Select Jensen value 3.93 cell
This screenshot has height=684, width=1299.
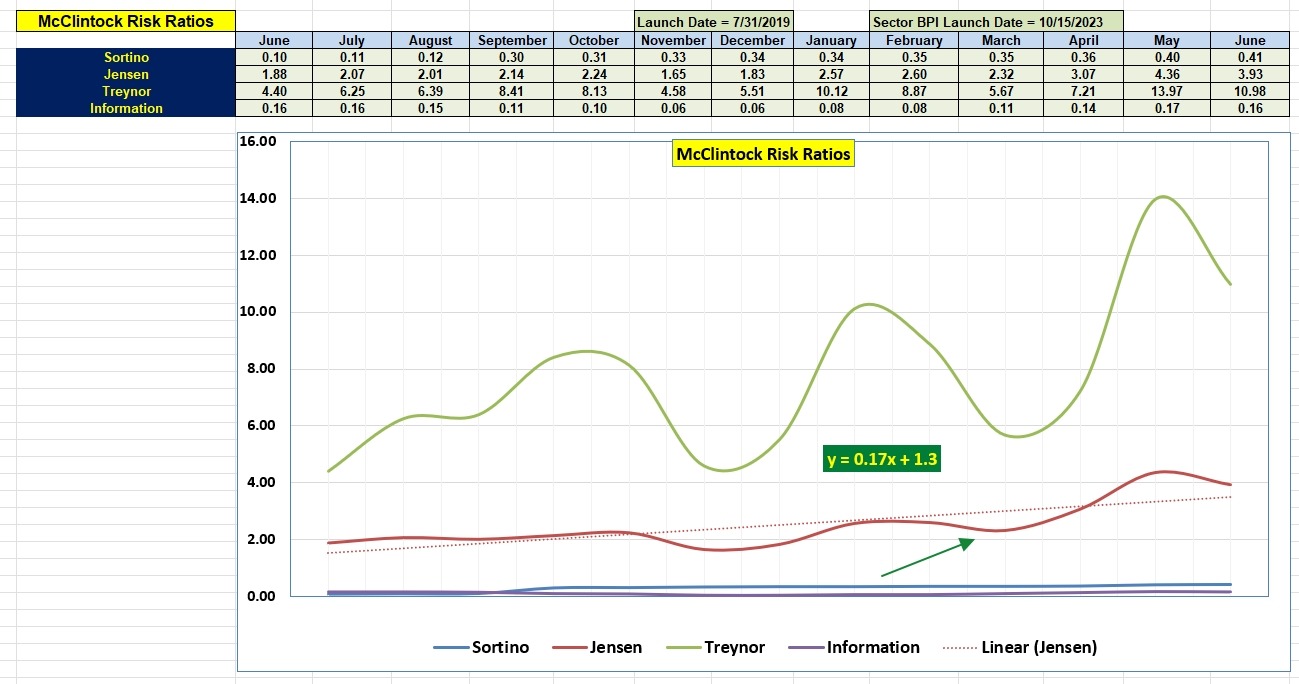pyautogui.click(x=1250, y=74)
